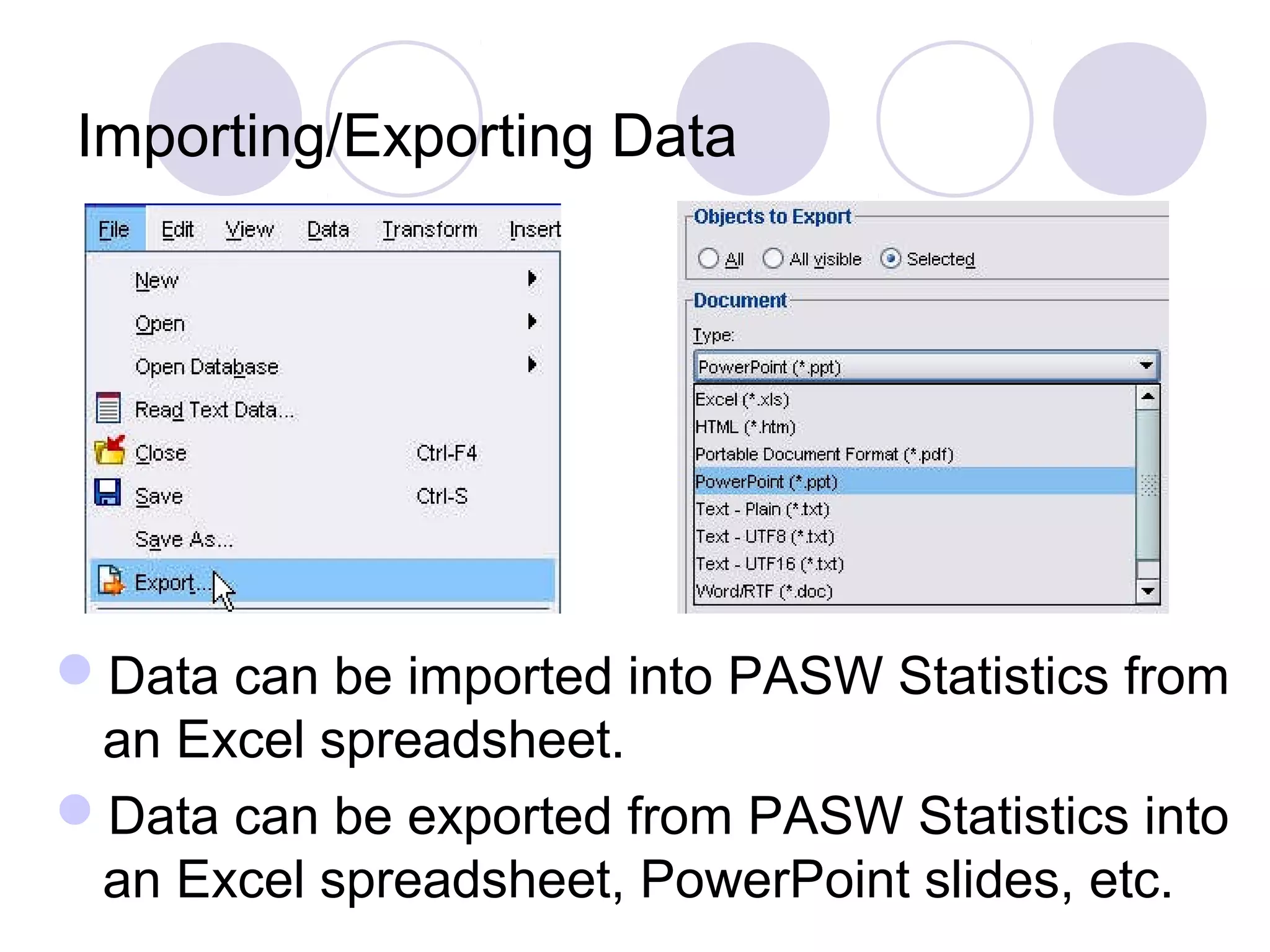Open the Insert menu
The height and width of the screenshot is (952, 1270).
pos(535,229)
